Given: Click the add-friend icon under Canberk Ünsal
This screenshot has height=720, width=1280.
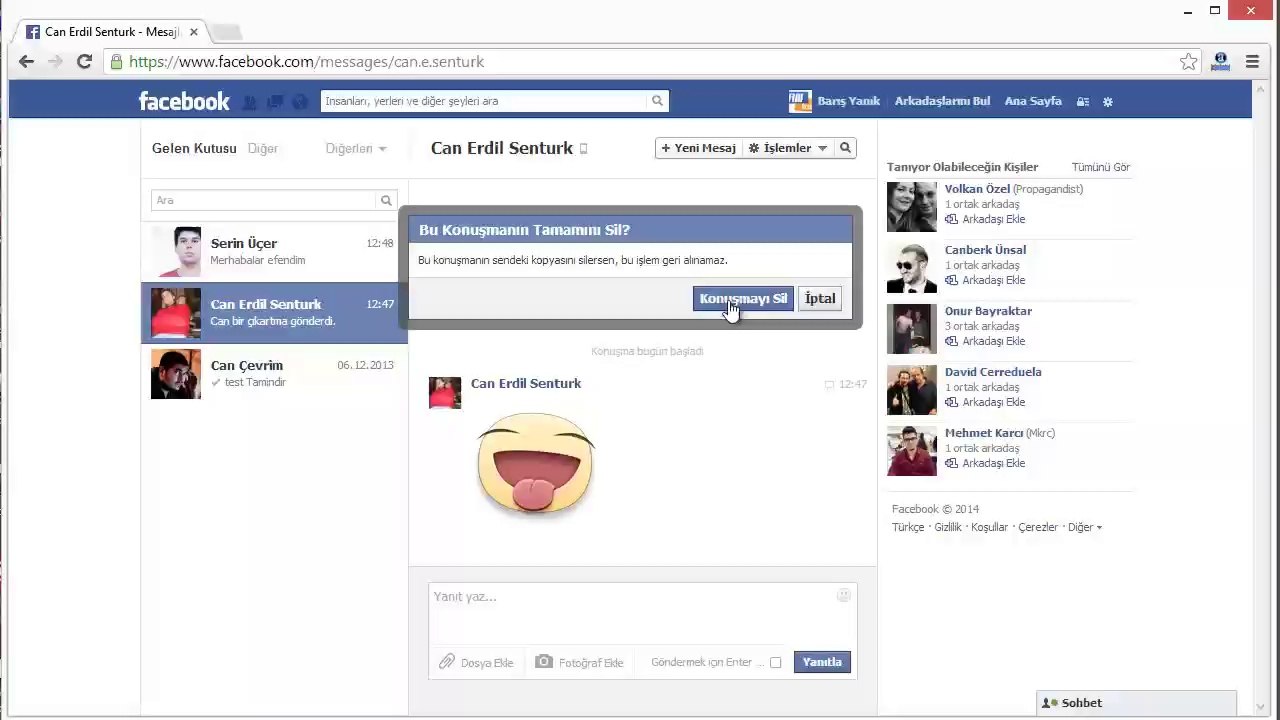Looking at the screenshot, I should pyautogui.click(x=952, y=280).
